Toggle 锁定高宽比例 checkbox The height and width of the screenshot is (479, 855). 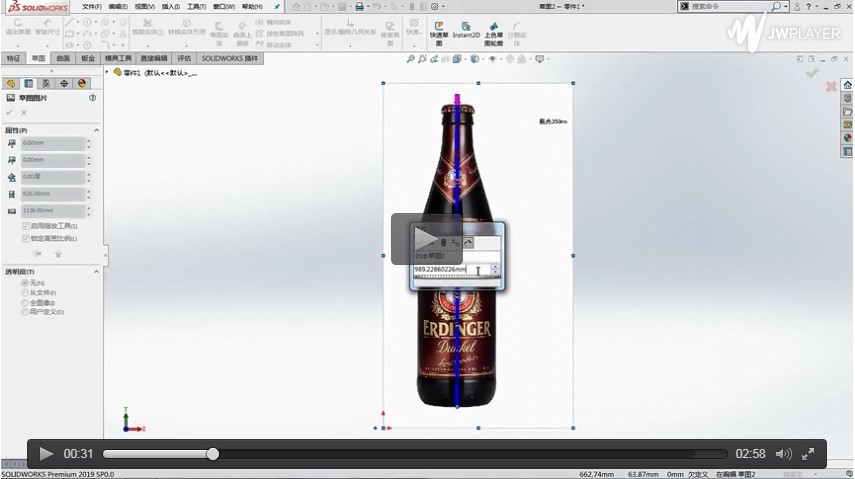(26, 238)
